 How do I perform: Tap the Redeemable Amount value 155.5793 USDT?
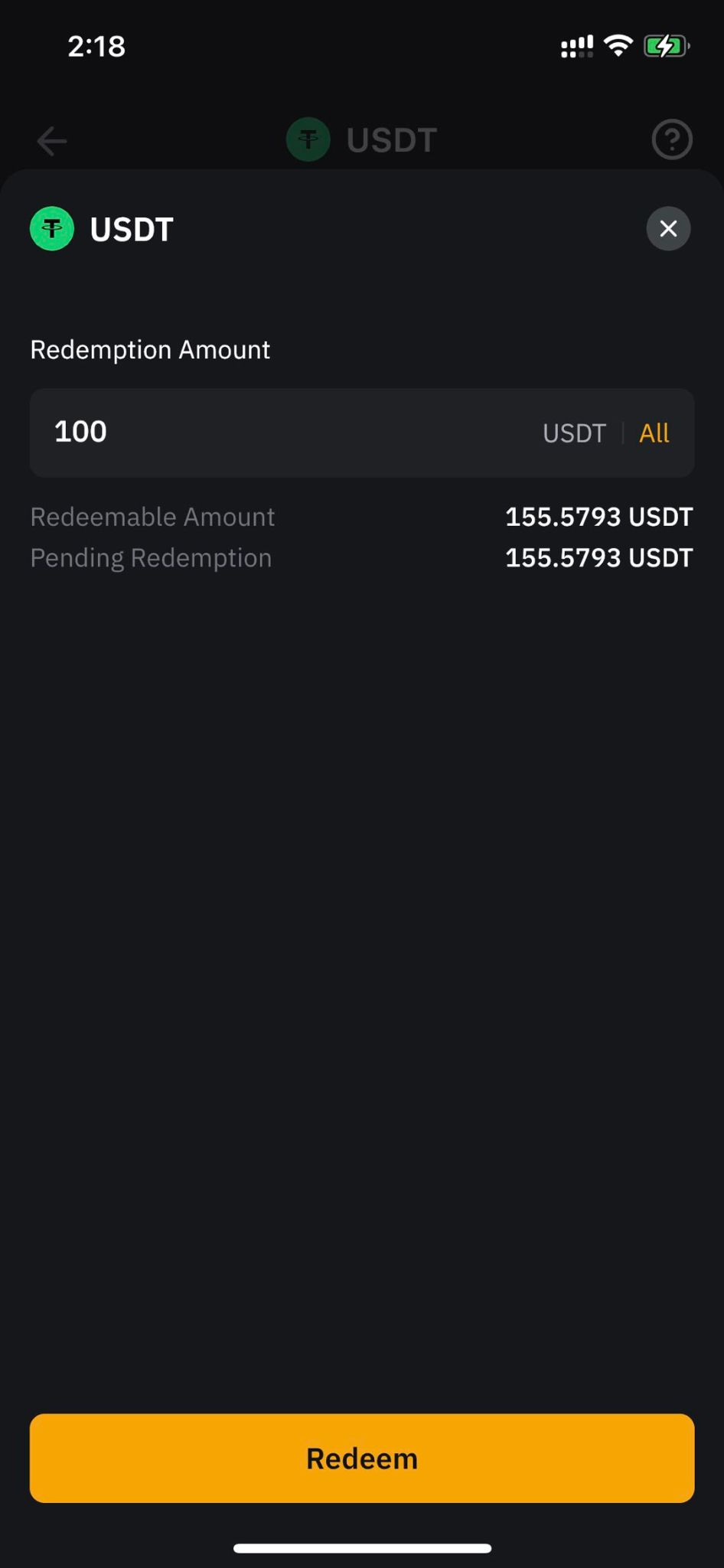tap(598, 518)
